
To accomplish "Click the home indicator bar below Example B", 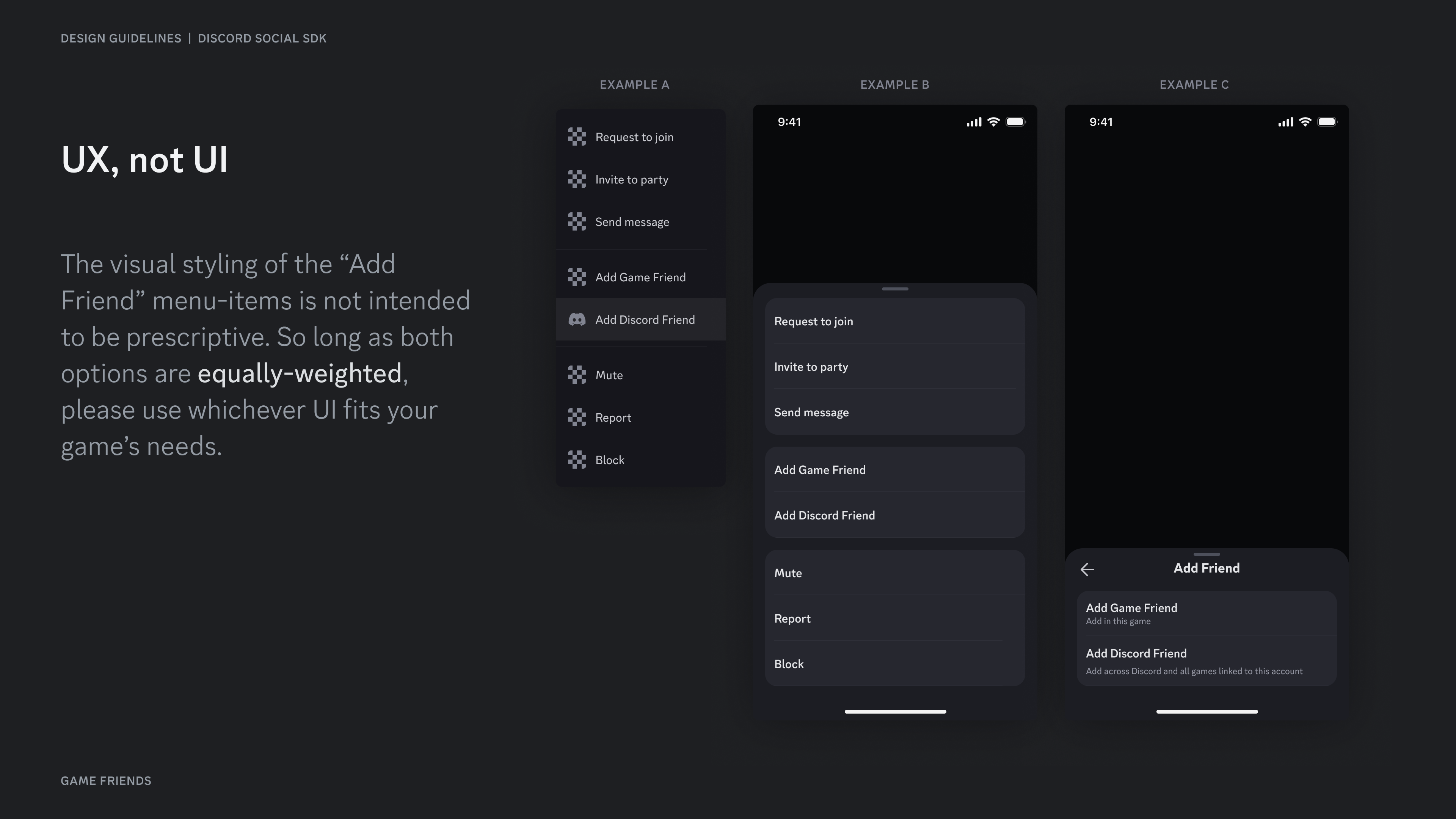I will point(895,711).
